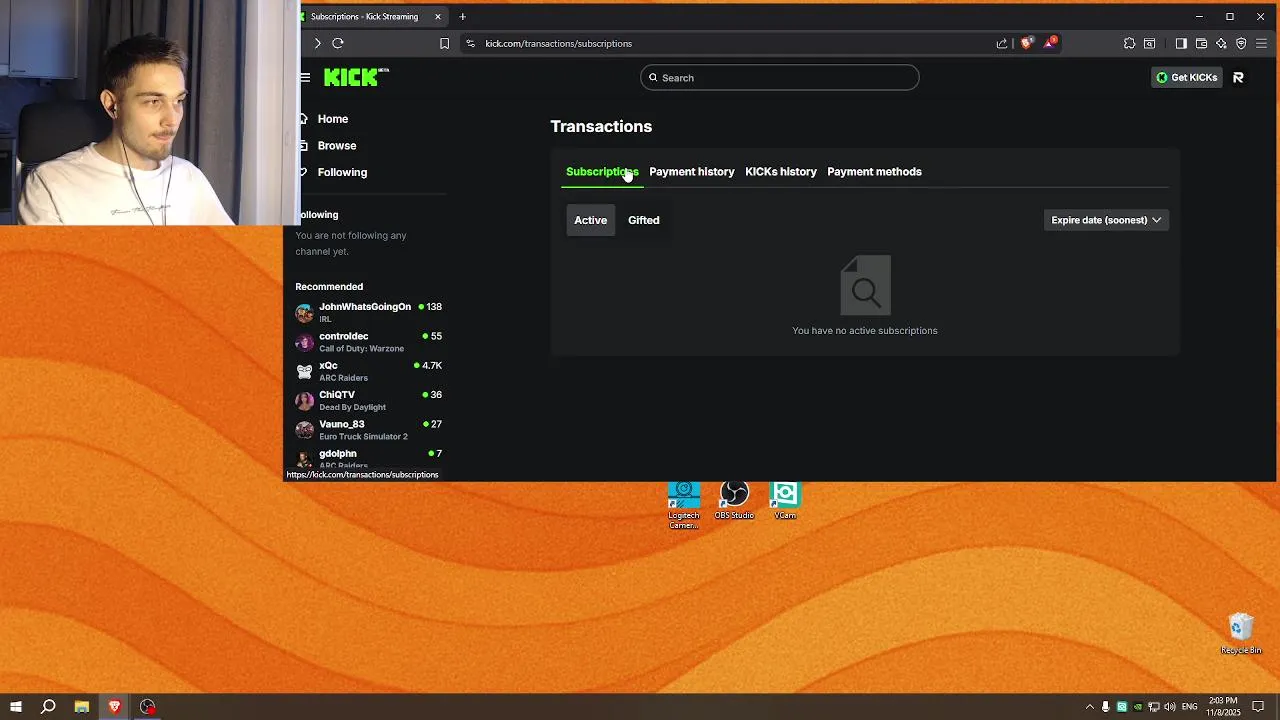Open the Brave Rewards triangle icon

1050,43
